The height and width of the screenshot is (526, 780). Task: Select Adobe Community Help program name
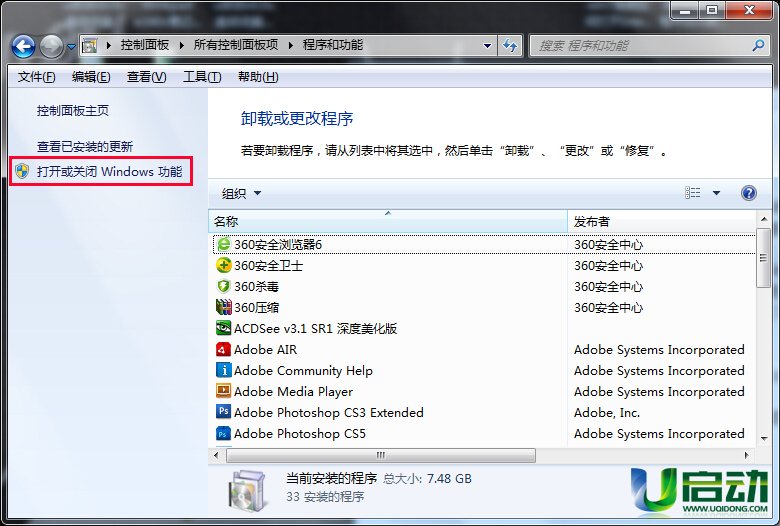click(x=303, y=371)
